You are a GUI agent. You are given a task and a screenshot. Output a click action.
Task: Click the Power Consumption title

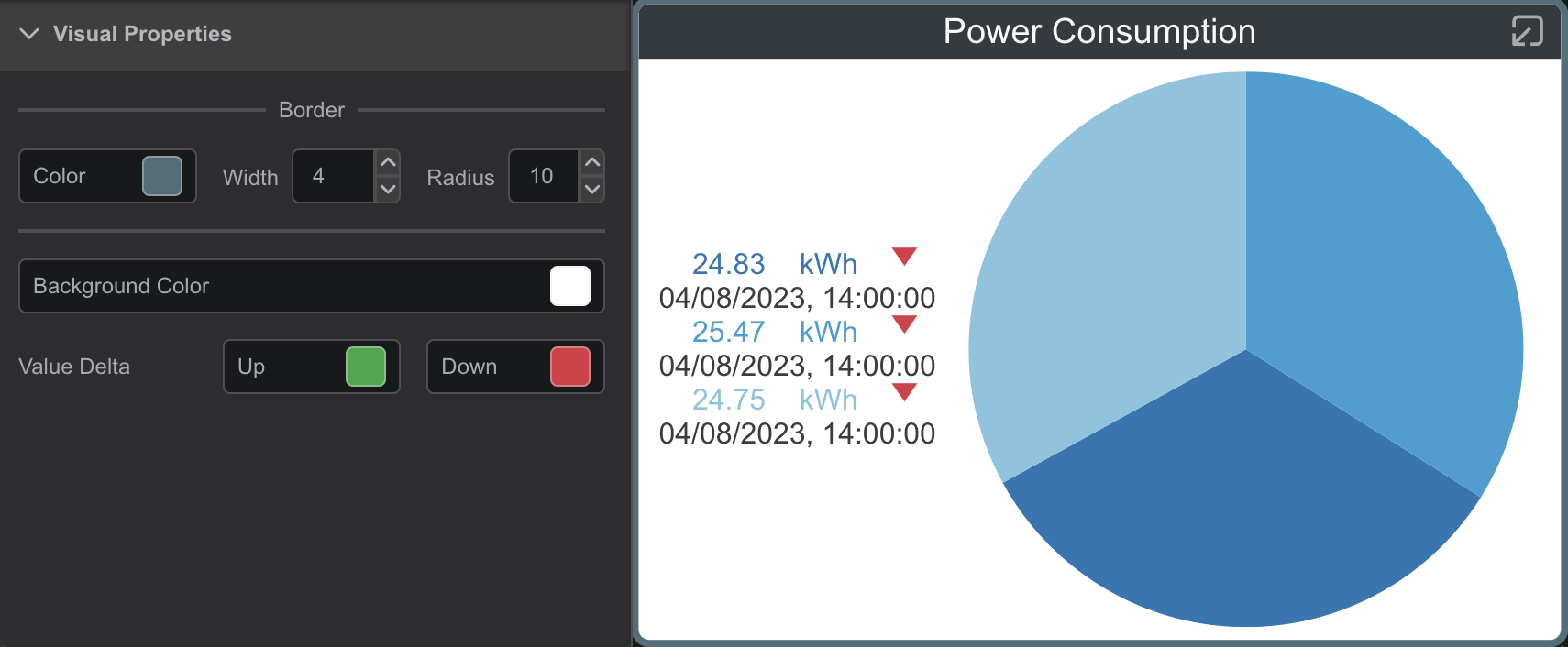point(1099,31)
